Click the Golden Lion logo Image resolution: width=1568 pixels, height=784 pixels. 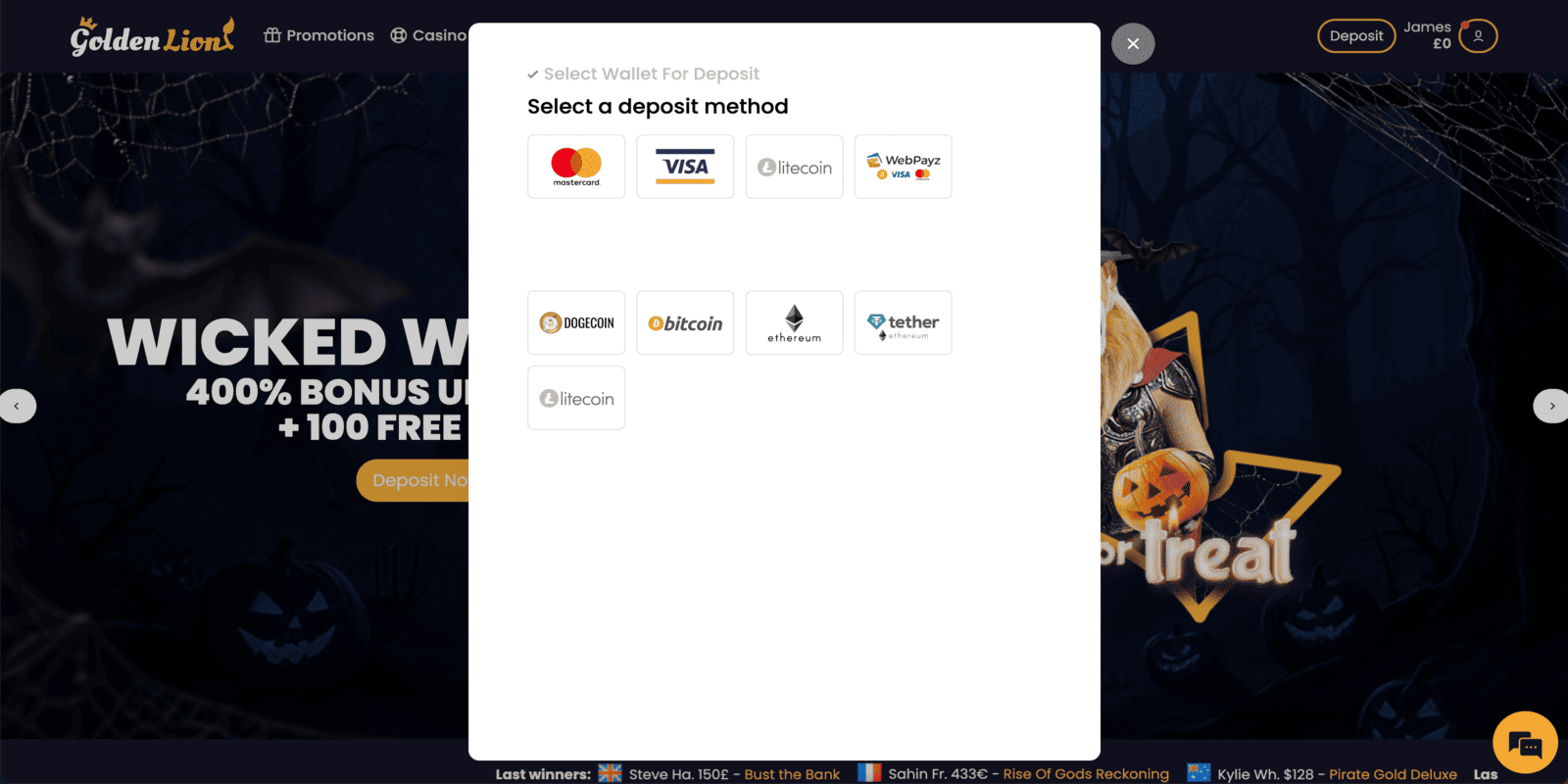[152, 37]
